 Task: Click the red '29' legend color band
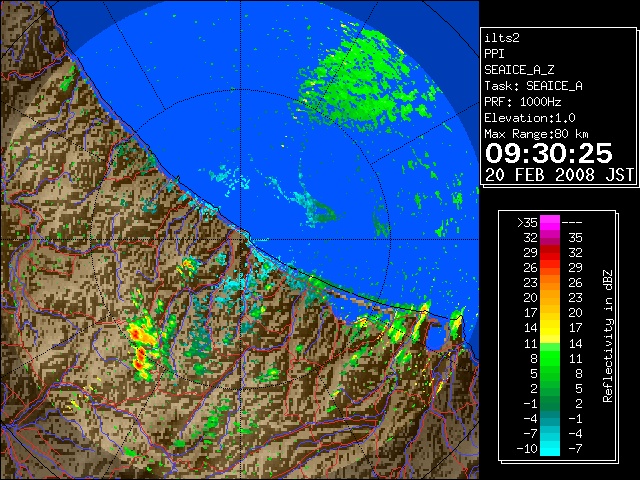(x=550, y=253)
